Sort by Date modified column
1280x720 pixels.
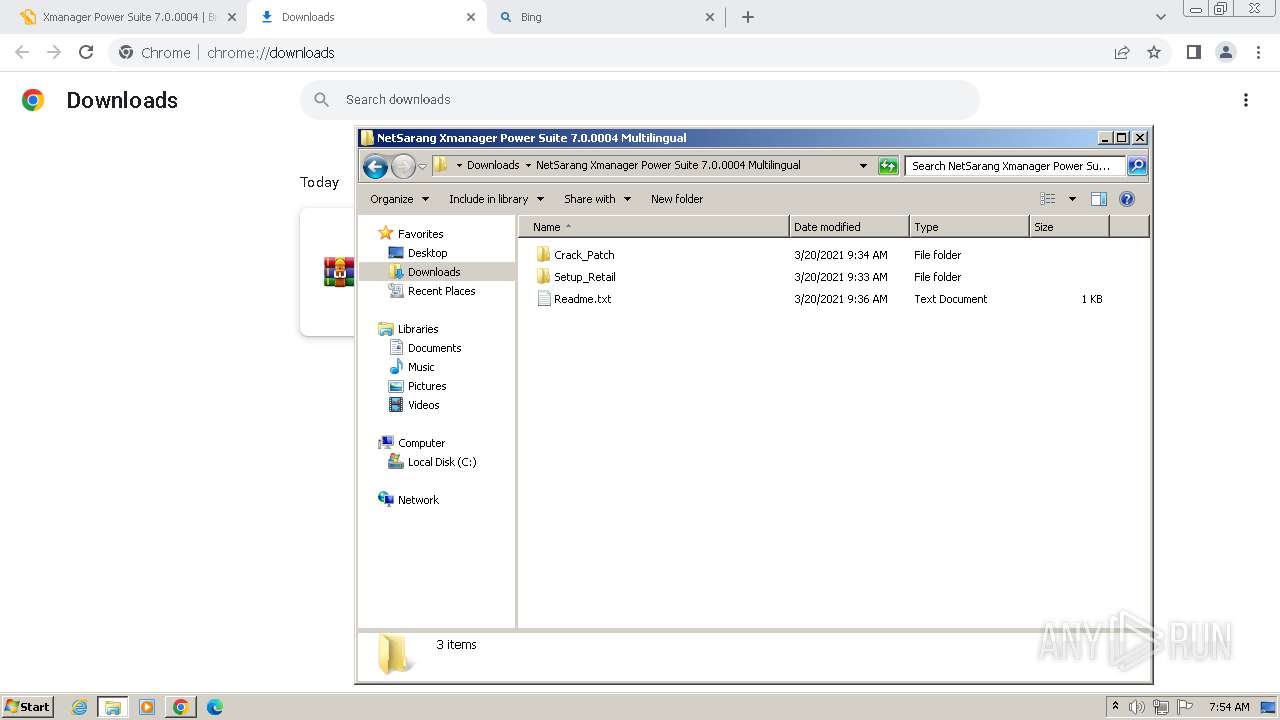(849, 227)
